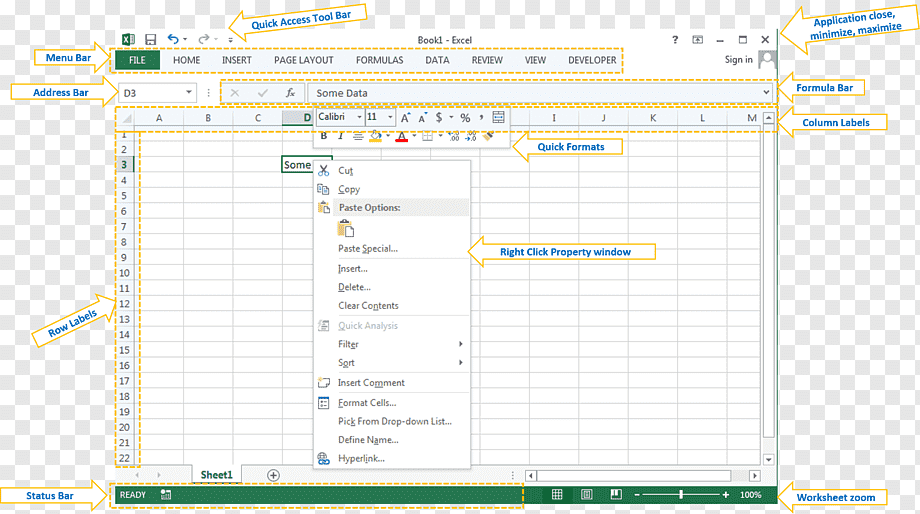
Task: Click the Undo arrow icon
Action: [x=172, y=39]
